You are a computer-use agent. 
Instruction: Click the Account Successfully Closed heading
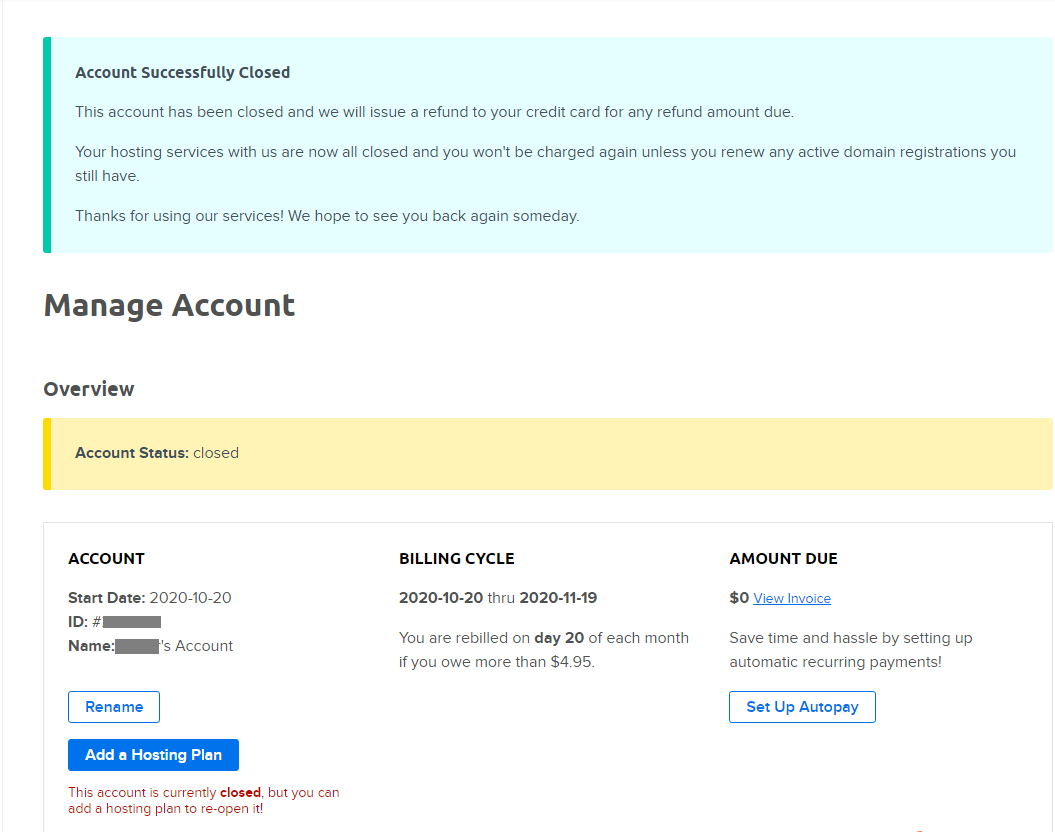(x=182, y=73)
